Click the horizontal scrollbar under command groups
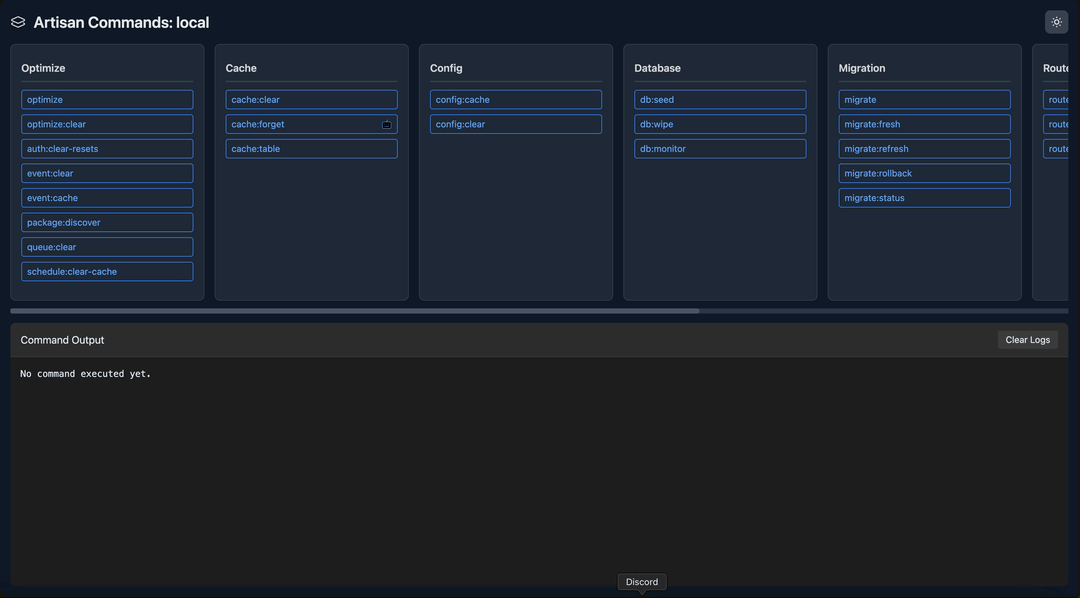Screen dimensions: 1080x598 (355, 311)
